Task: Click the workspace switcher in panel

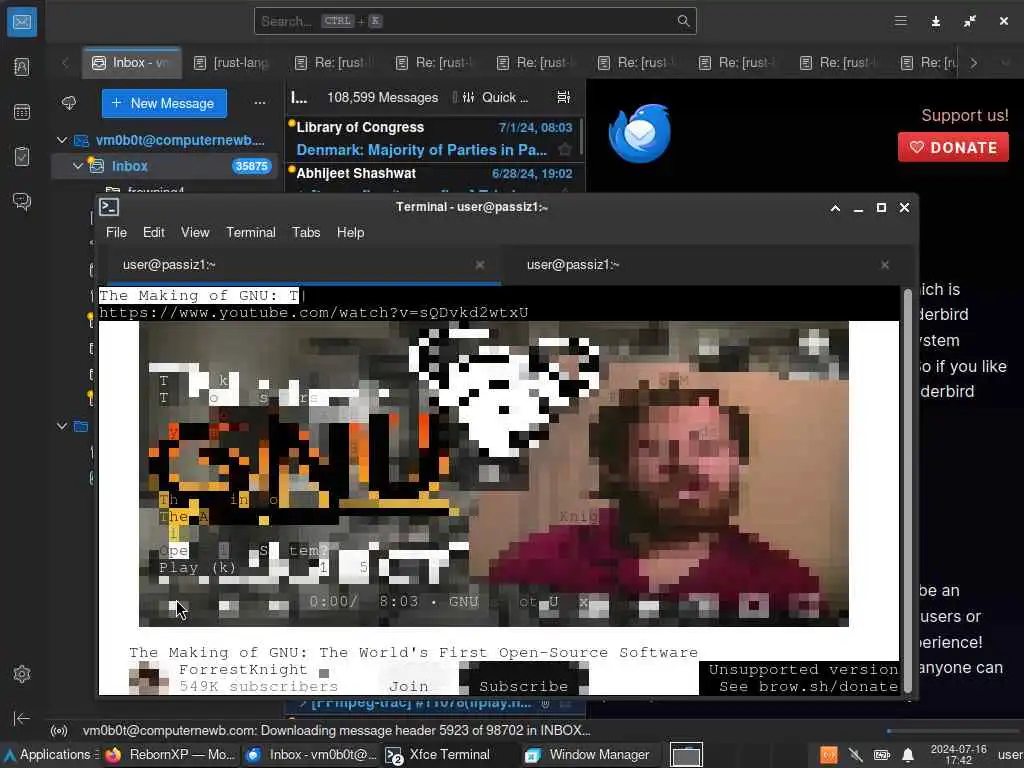Action: point(686,756)
